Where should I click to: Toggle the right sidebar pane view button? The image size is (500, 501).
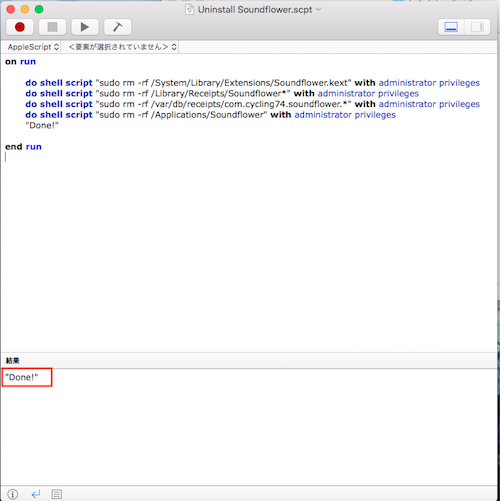(477, 27)
